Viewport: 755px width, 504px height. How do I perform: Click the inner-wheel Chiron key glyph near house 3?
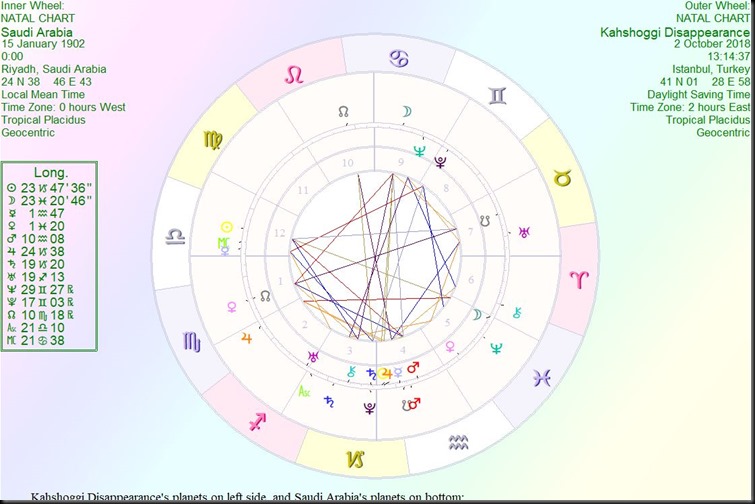point(351,371)
